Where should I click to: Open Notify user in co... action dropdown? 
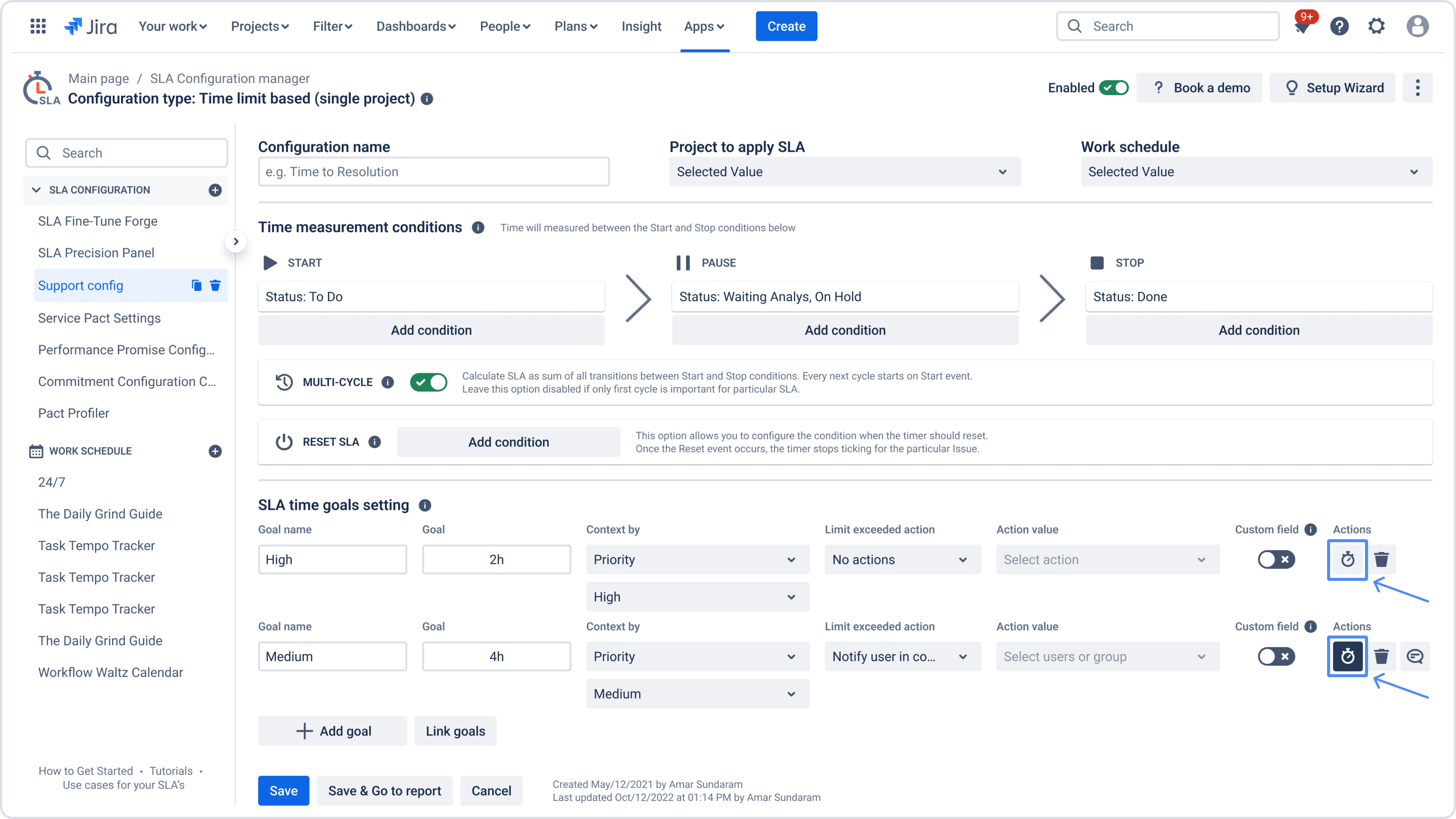pyautogui.click(x=902, y=656)
